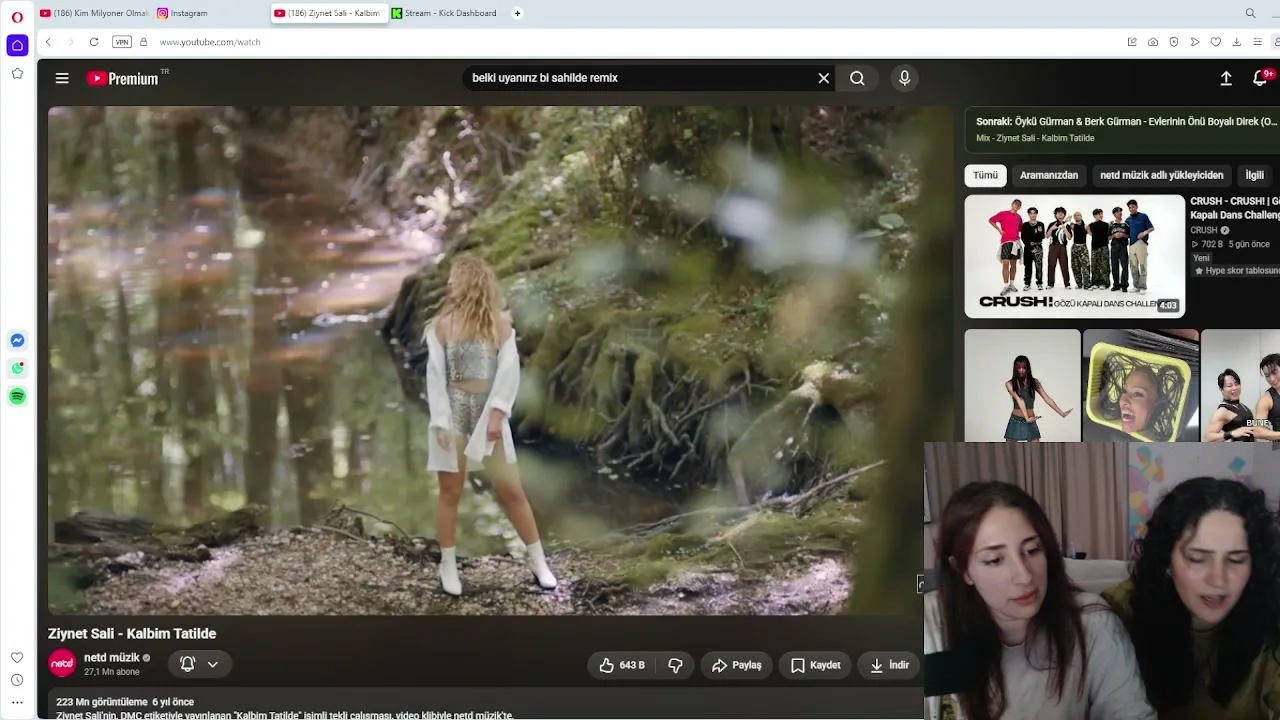Image resolution: width=1280 pixels, height=720 pixels.
Task: Share the video using Paylaş
Action: (x=737, y=665)
